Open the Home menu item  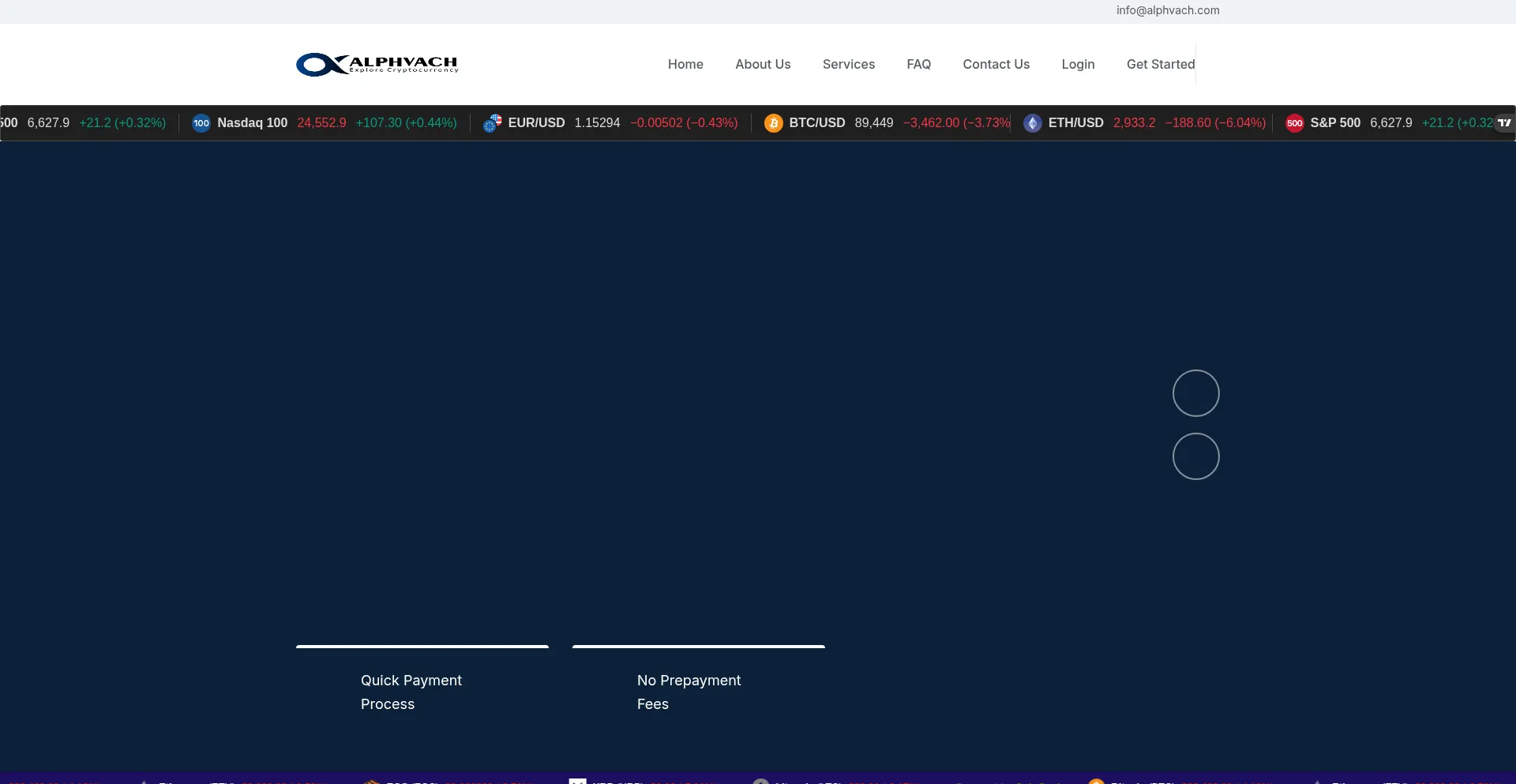click(685, 64)
